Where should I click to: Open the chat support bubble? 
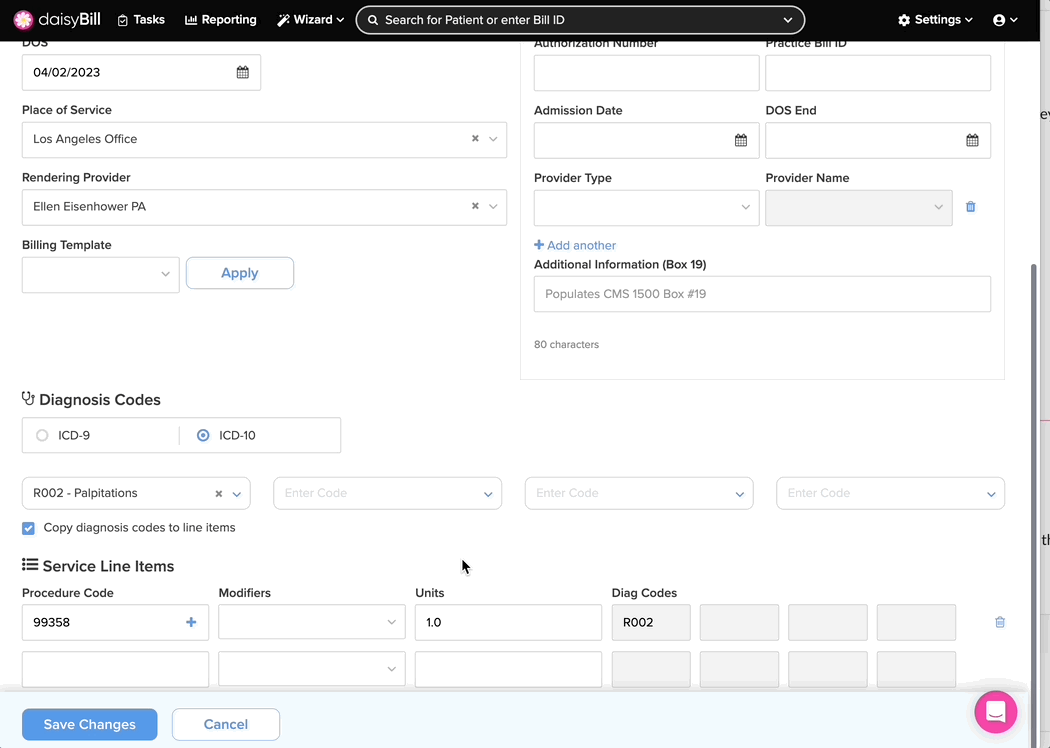point(995,712)
